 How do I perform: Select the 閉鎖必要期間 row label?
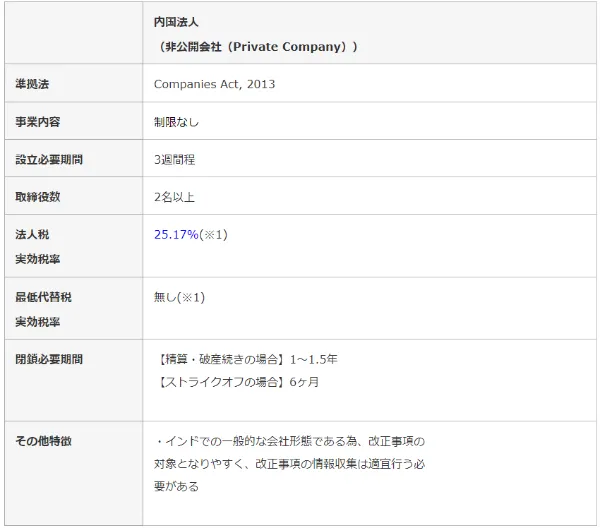point(49,359)
